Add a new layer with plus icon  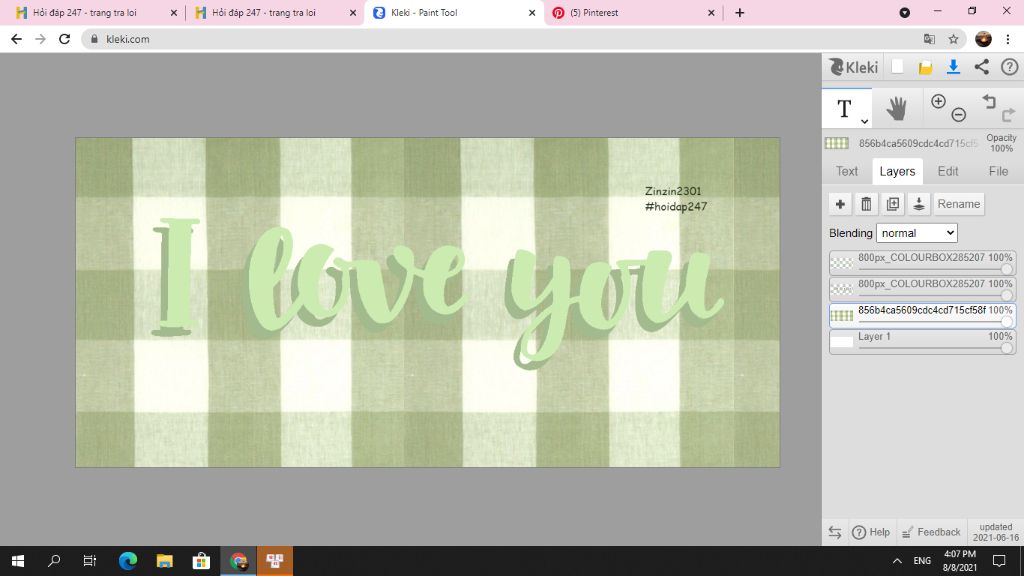[x=840, y=204]
